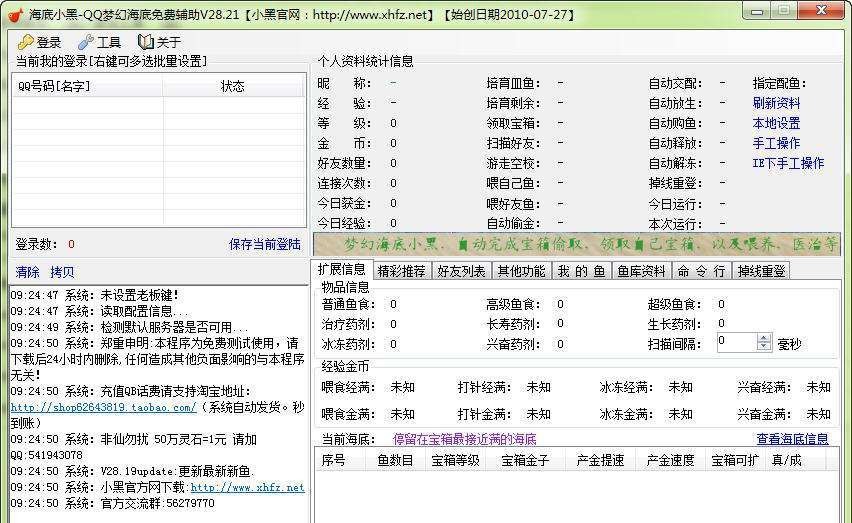Click the 扫描间隔 milliseconds input field
852x523 pixels.
[737, 342]
